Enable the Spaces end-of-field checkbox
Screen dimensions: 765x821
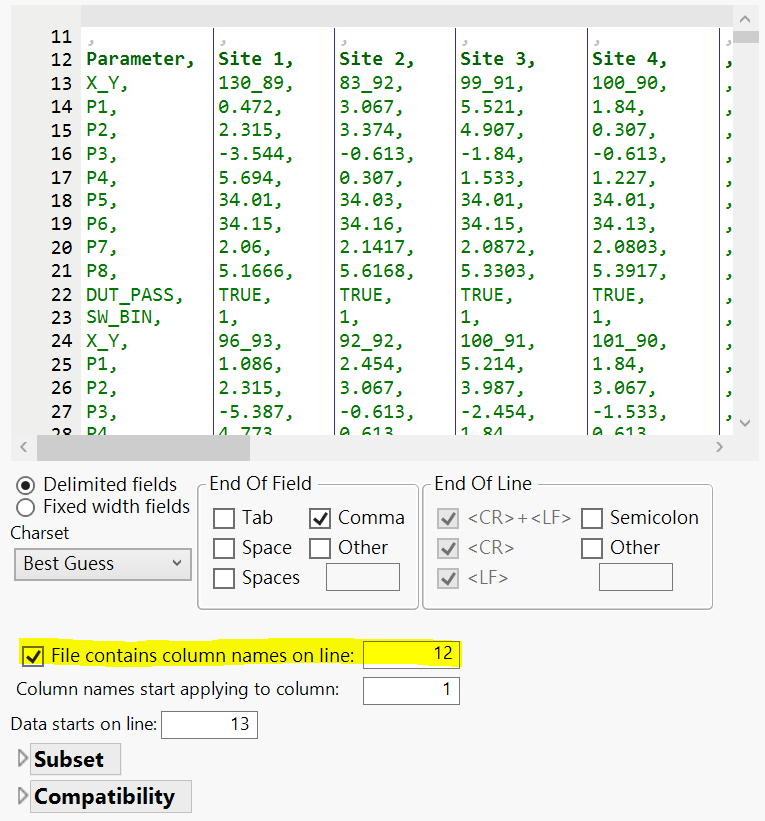tap(224, 578)
